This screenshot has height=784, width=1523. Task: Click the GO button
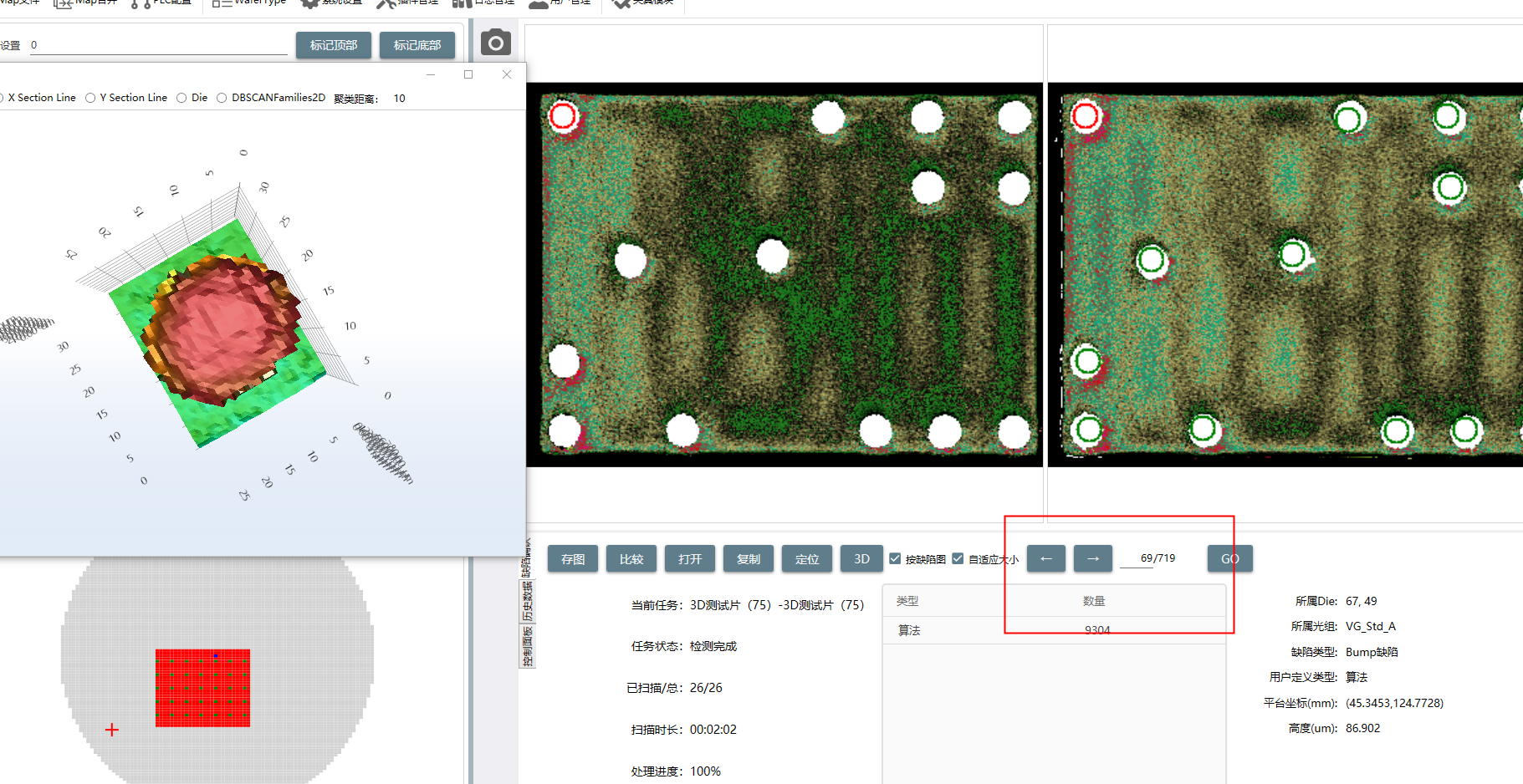[1229, 558]
